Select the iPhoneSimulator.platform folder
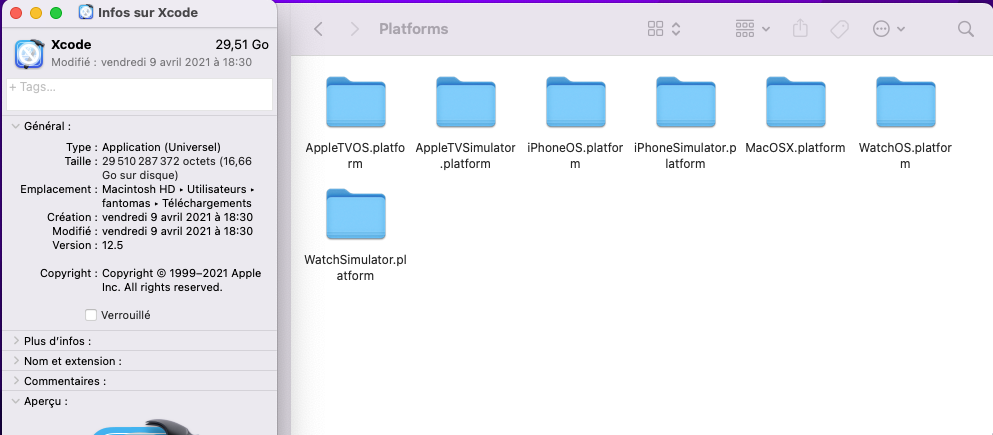The width and height of the screenshot is (993, 435). click(686, 103)
